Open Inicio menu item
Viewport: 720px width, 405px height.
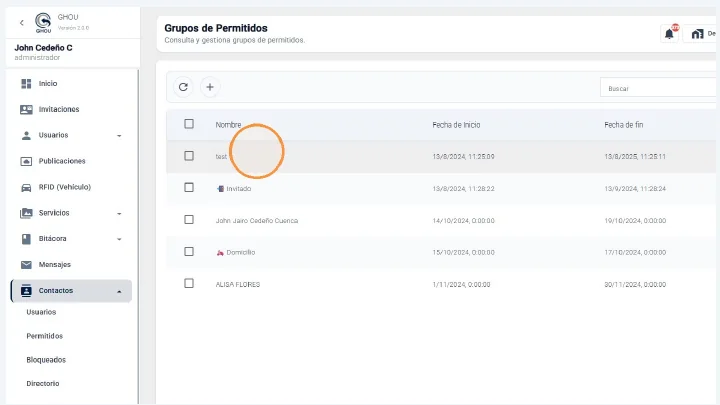coord(48,84)
